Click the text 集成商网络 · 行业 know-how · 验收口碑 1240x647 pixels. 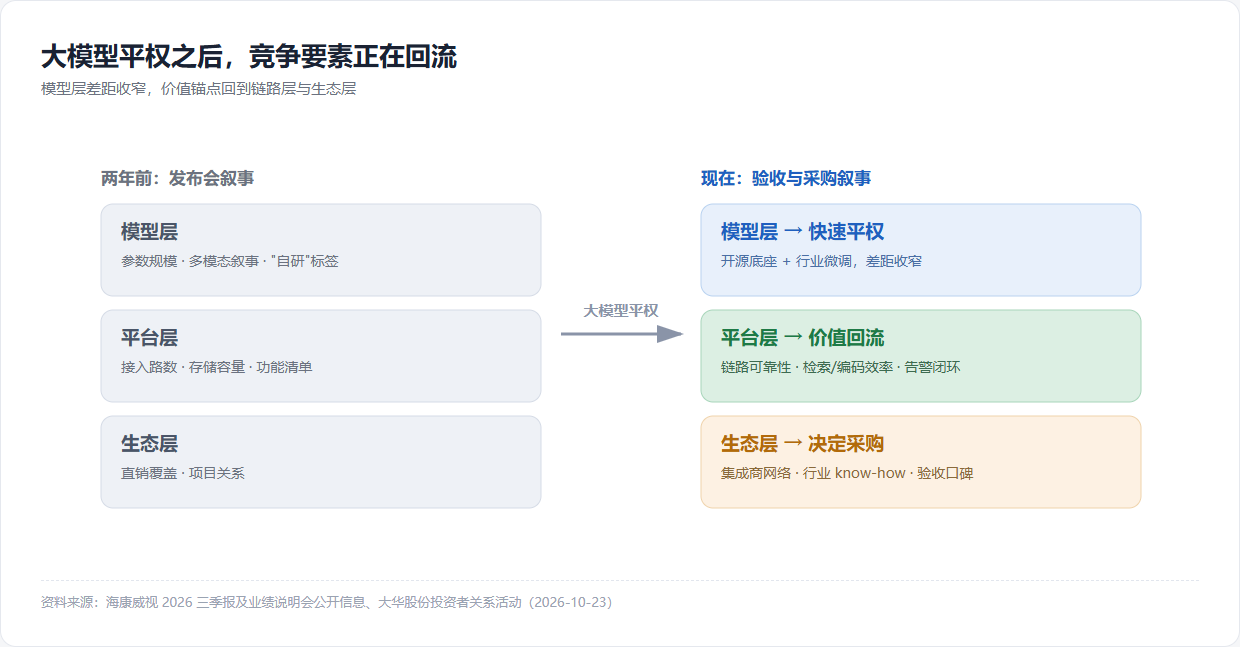pyautogui.click(x=847, y=473)
